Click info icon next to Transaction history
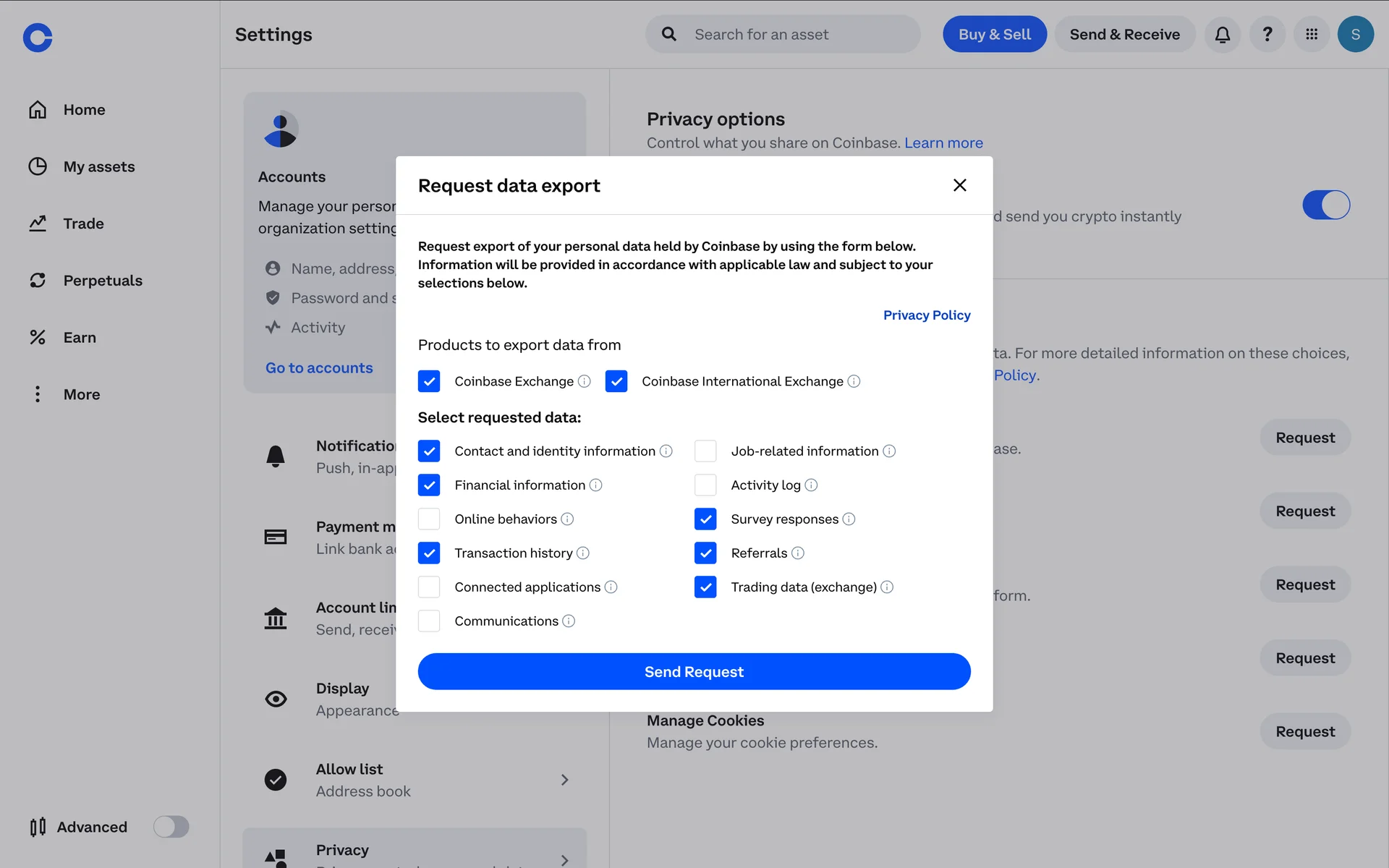The image size is (1389, 868). click(x=583, y=553)
